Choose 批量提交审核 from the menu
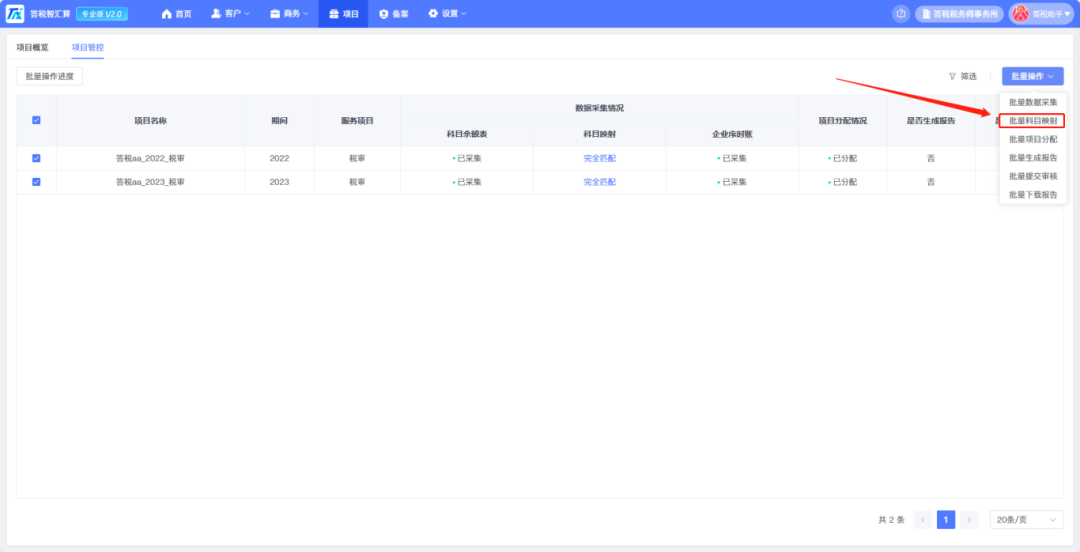The image size is (1080, 552). pyautogui.click(x=1032, y=176)
